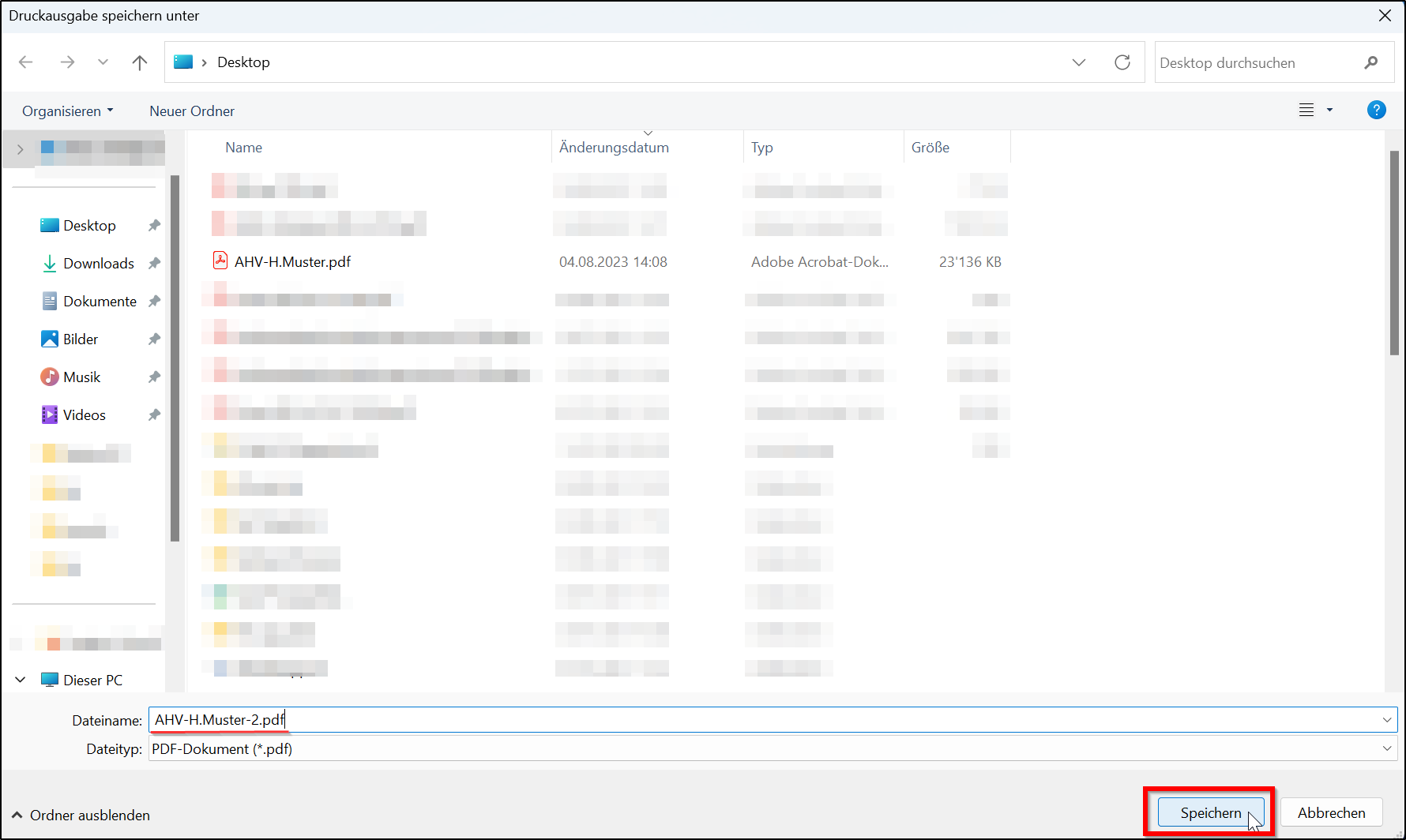Refresh the Desktop folder view
The height and width of the screenshot is (840, 1406).
pyautogui.click(x=1122, y=62)
